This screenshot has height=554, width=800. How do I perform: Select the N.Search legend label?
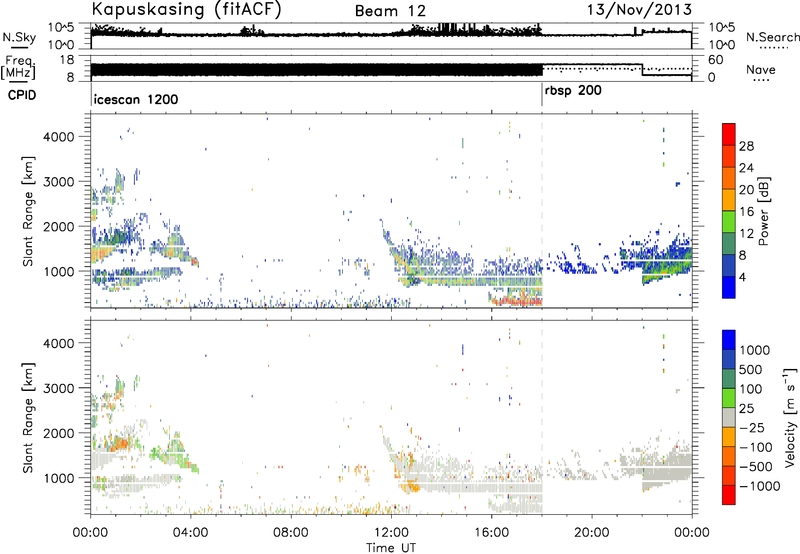(772, 37)
